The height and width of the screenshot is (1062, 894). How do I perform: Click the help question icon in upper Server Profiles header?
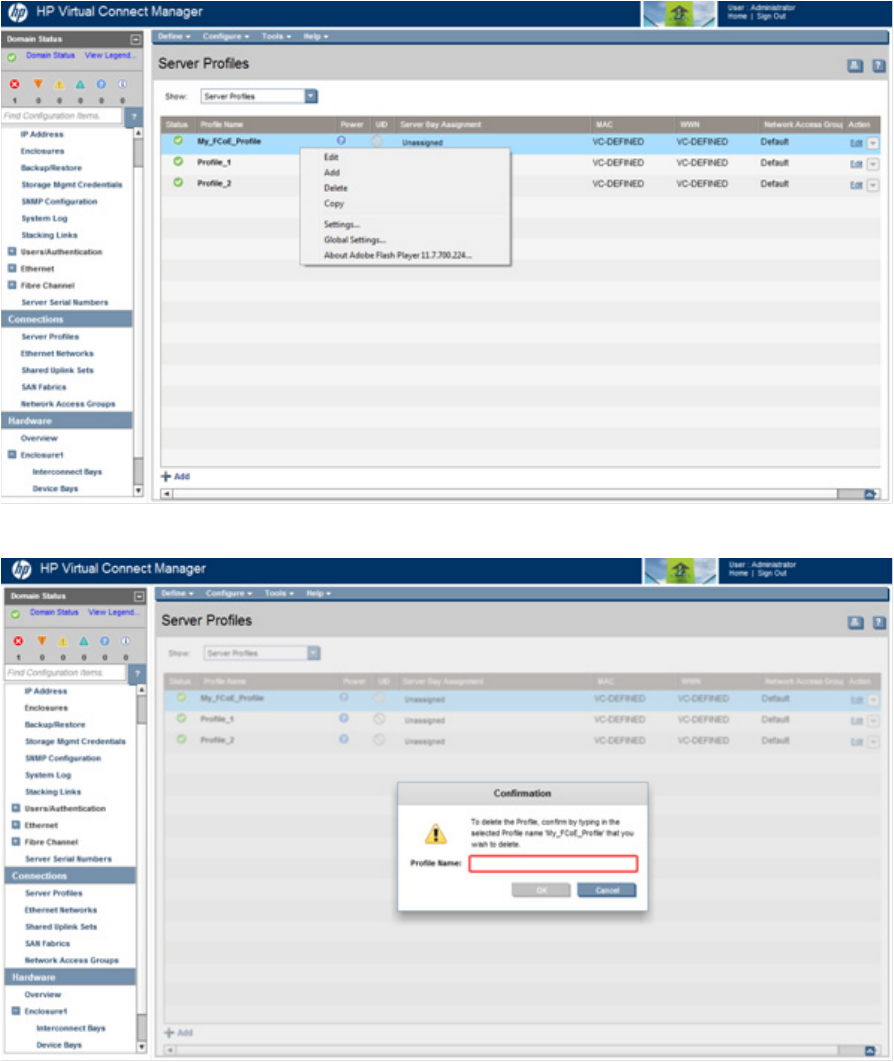[878, 66]
